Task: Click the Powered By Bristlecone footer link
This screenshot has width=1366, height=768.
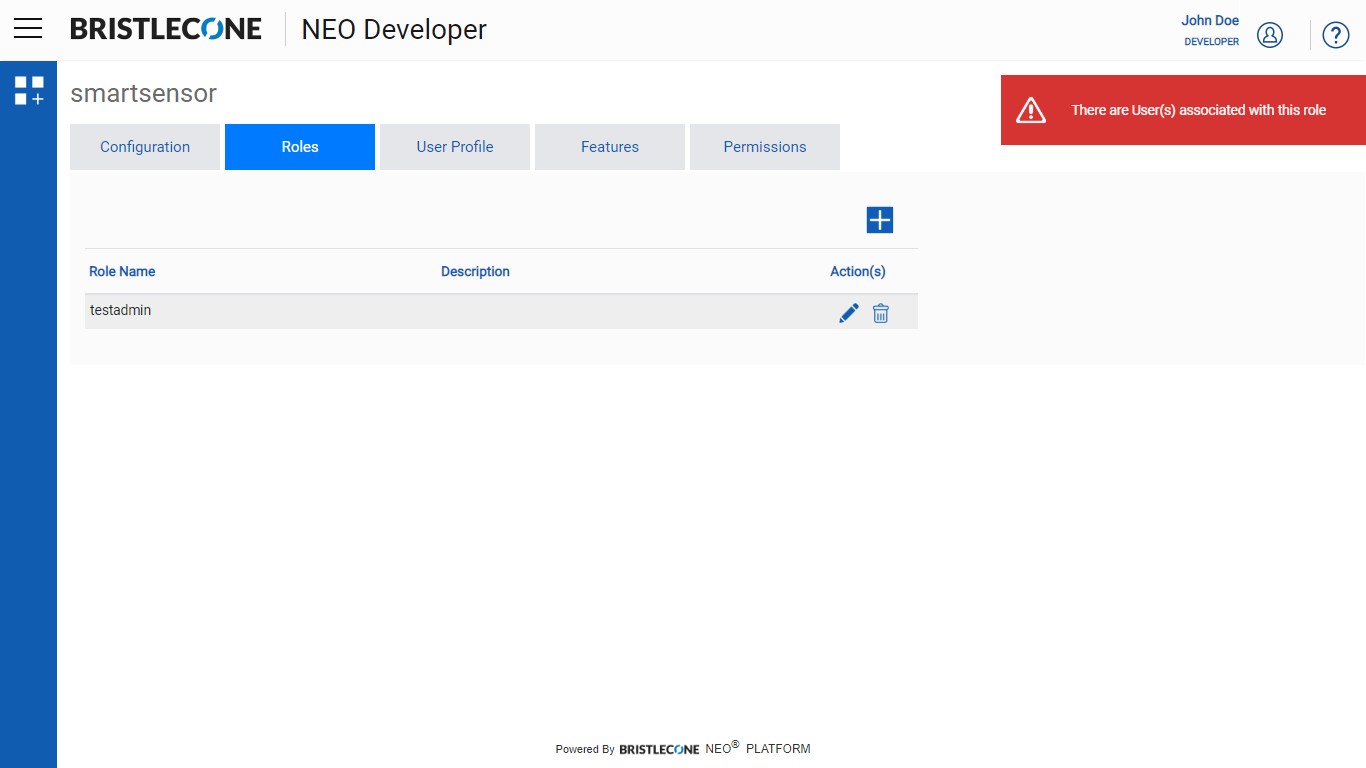Action: pyautogui.click(x=683, y=748)
